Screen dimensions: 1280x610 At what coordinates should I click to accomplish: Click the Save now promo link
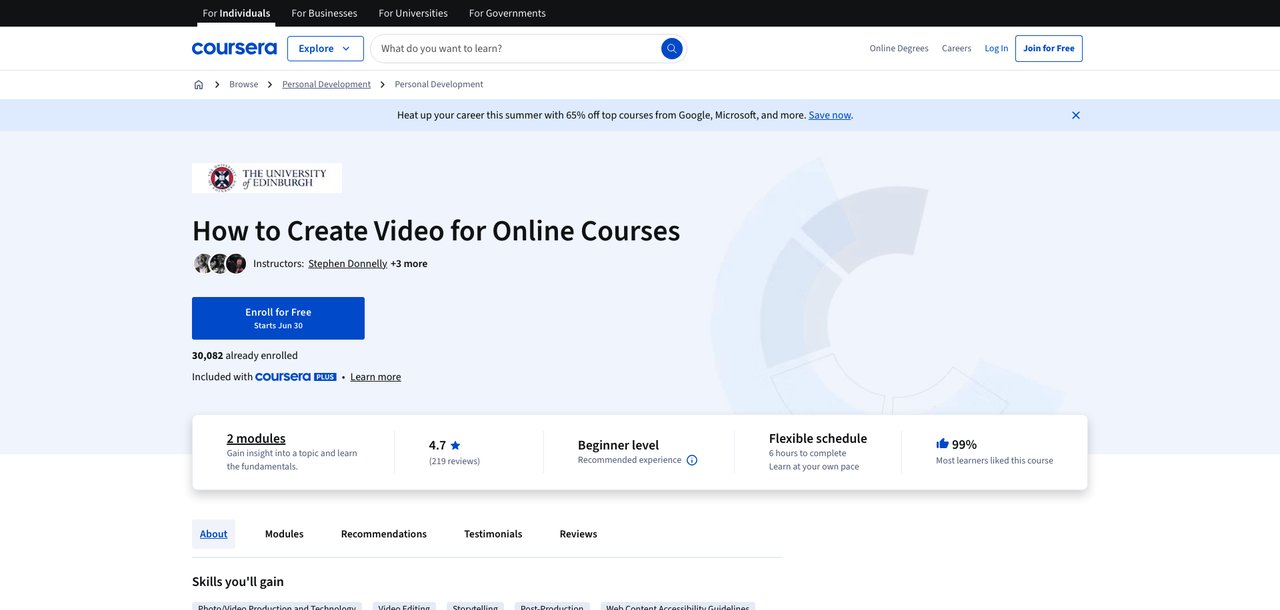coord(829,115)
